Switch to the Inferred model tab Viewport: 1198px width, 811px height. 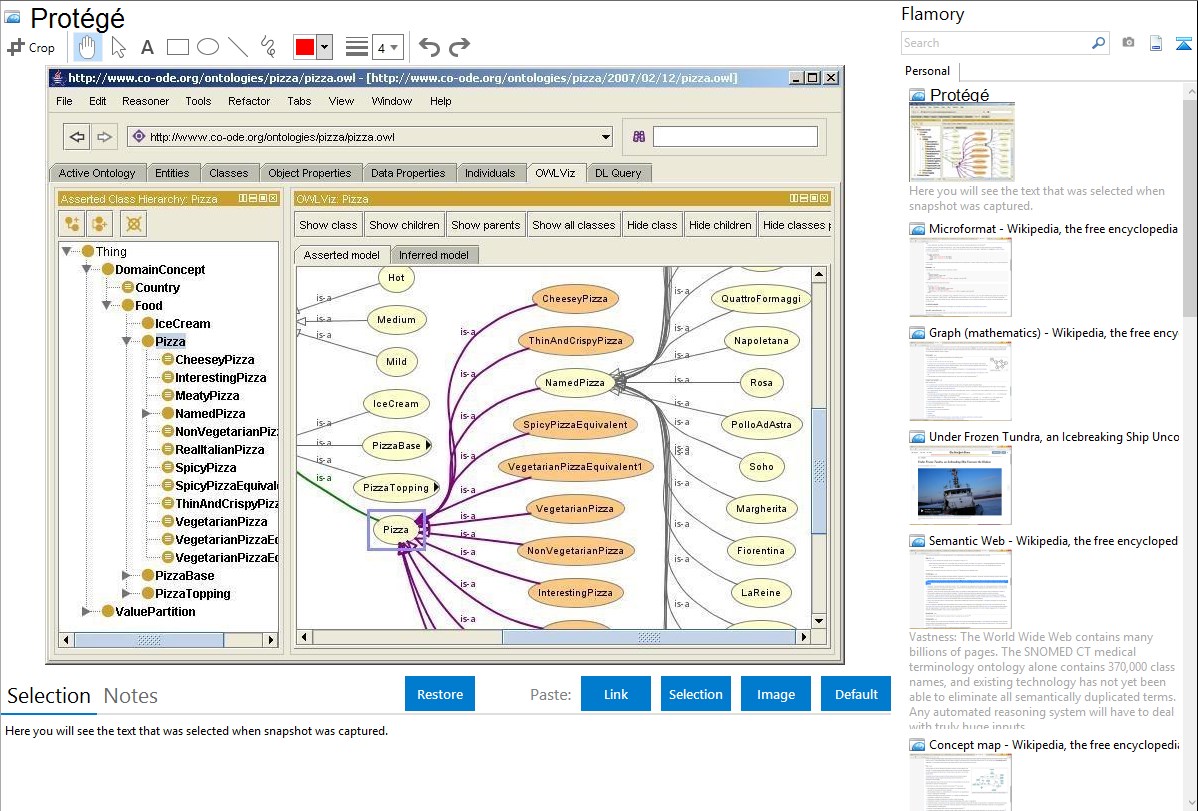pos(433,255)
